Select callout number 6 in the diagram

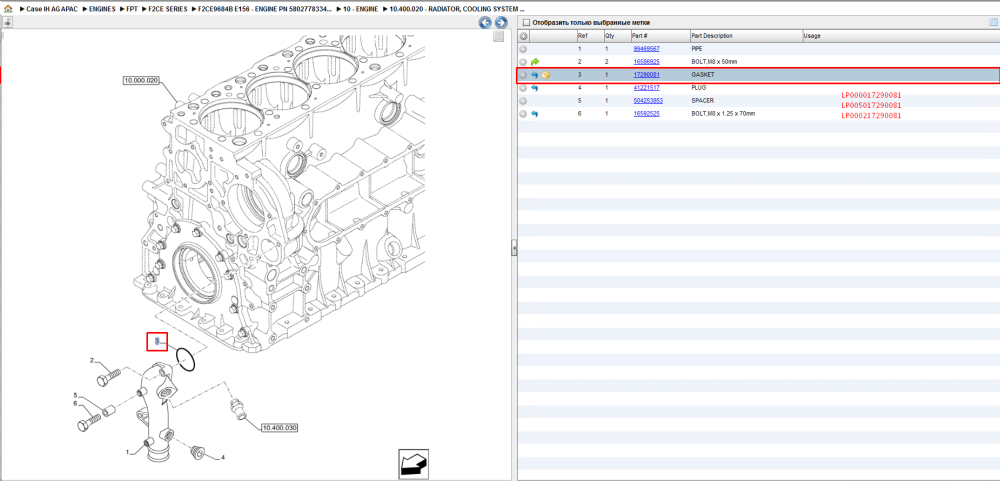coord(75,403)
